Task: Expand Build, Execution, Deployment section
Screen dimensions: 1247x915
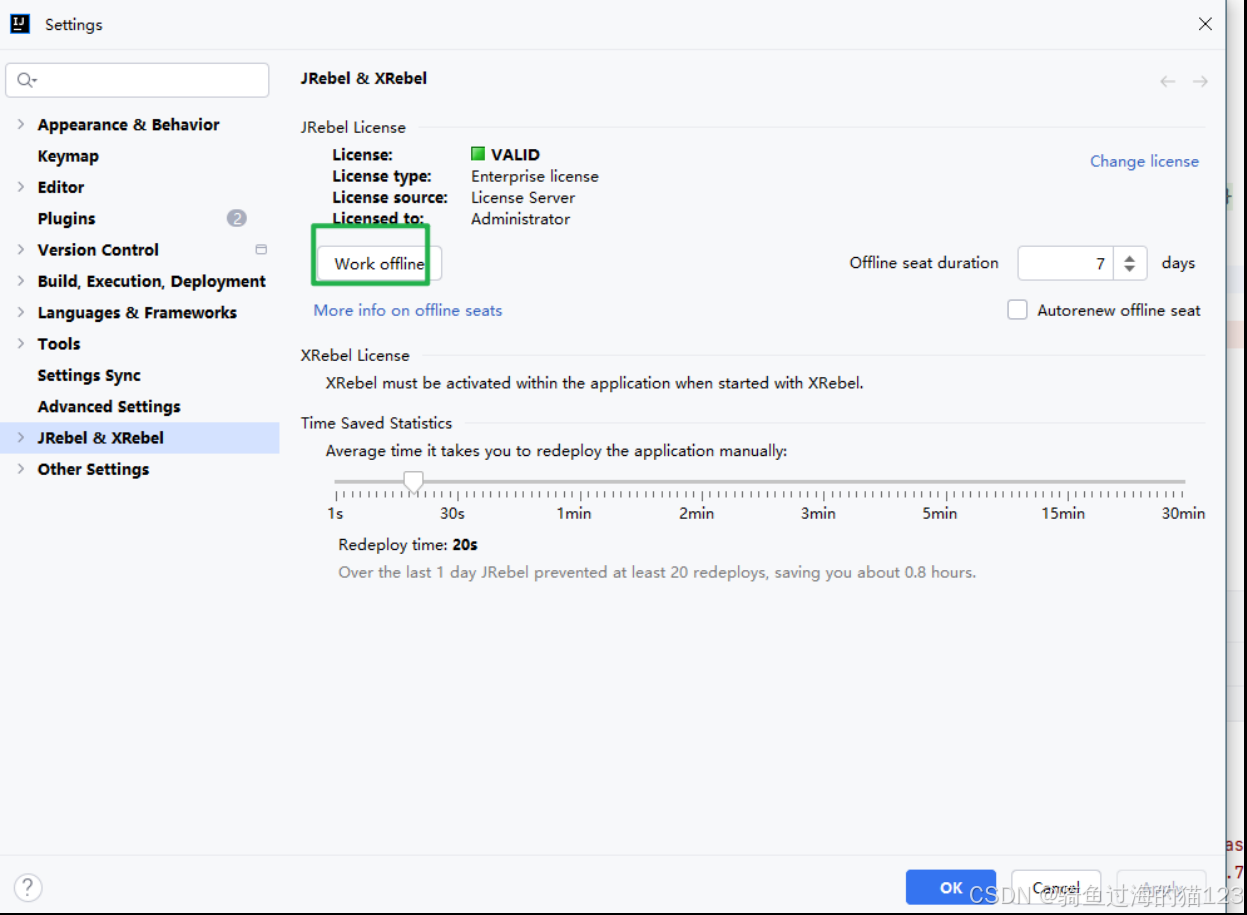Action: [x=21, y=281]
